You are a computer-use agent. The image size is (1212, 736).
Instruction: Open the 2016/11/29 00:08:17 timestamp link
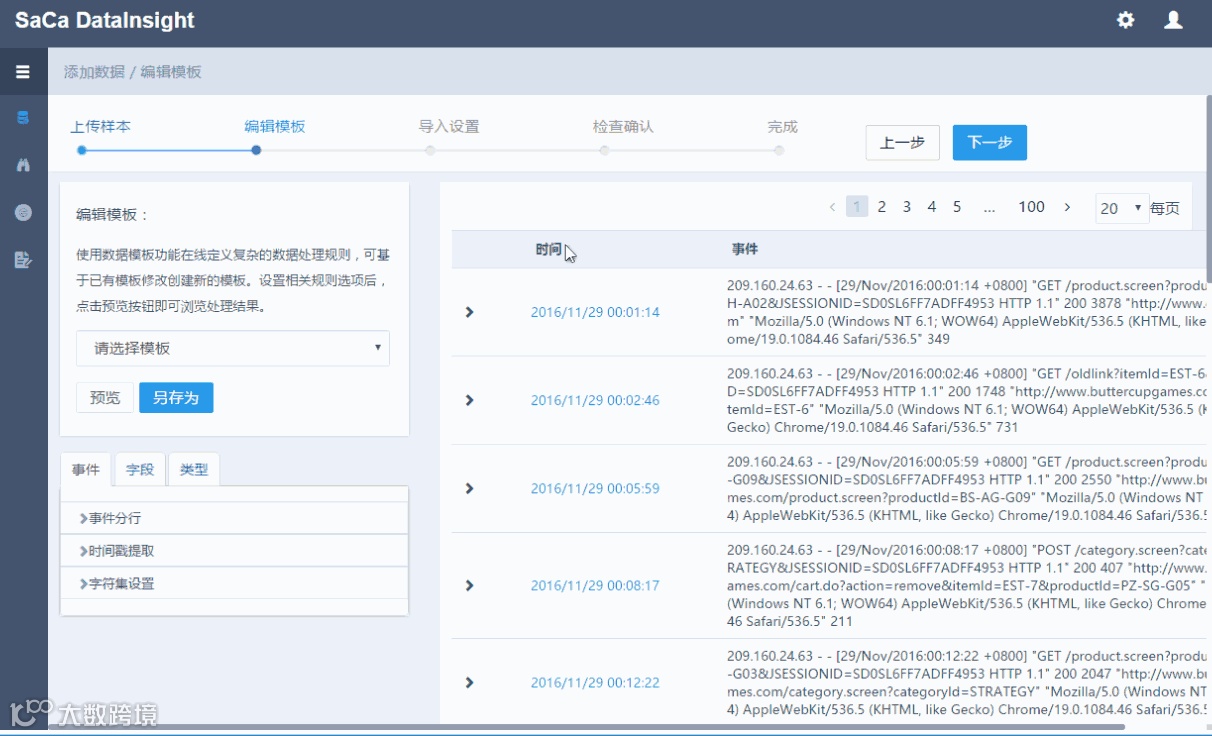[x=595, y=585]
